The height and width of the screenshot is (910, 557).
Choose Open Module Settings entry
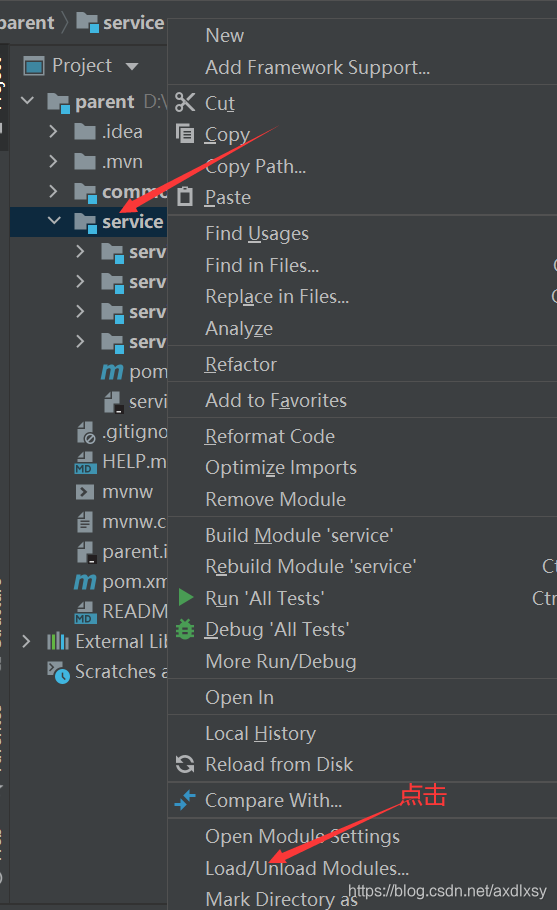pyautogui.click(x=302, y=836)
